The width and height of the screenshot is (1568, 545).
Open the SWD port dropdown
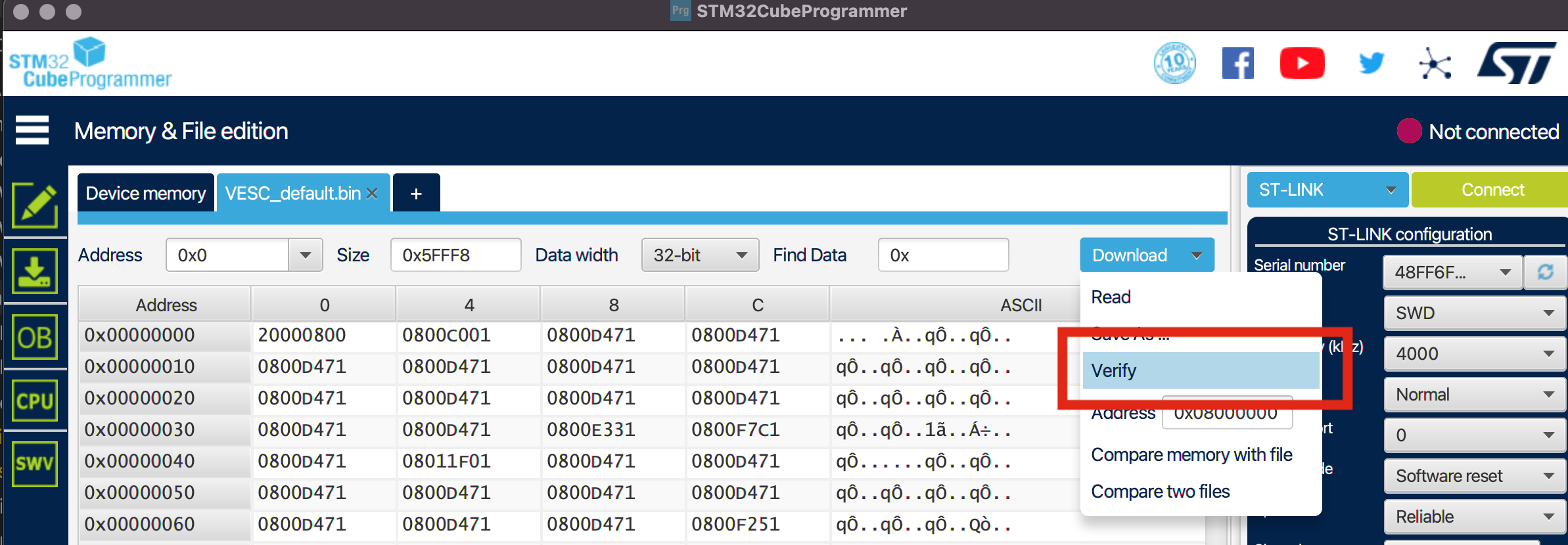coord(1475,313)
